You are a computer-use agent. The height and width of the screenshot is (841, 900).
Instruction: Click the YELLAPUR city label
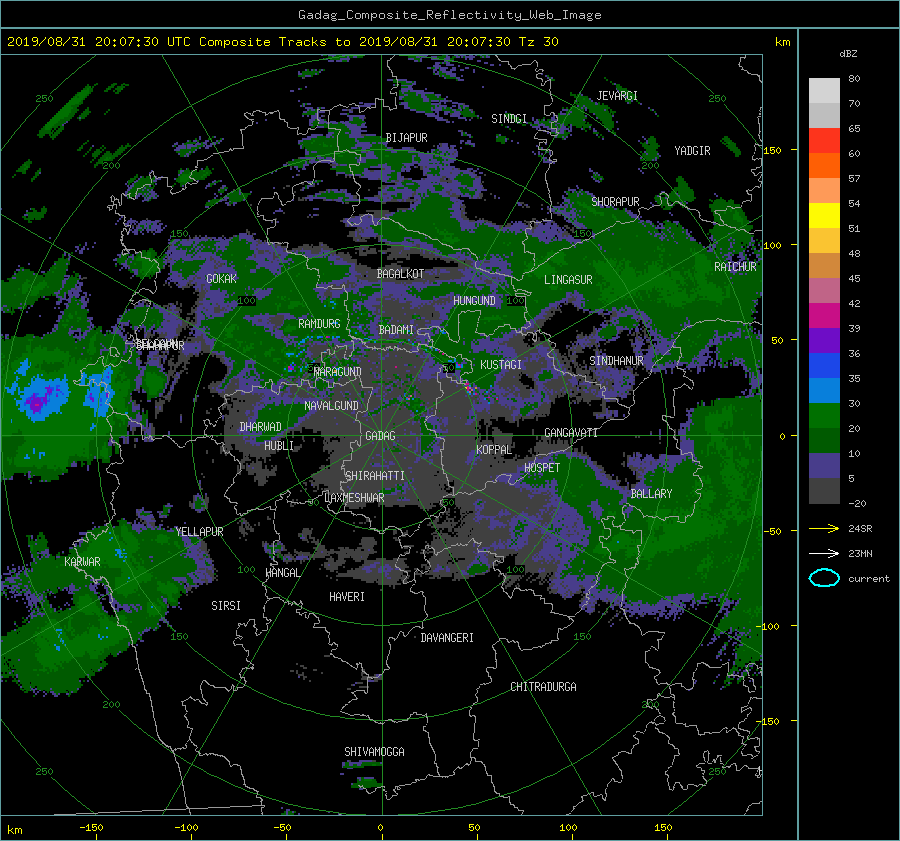click(199, 532)
